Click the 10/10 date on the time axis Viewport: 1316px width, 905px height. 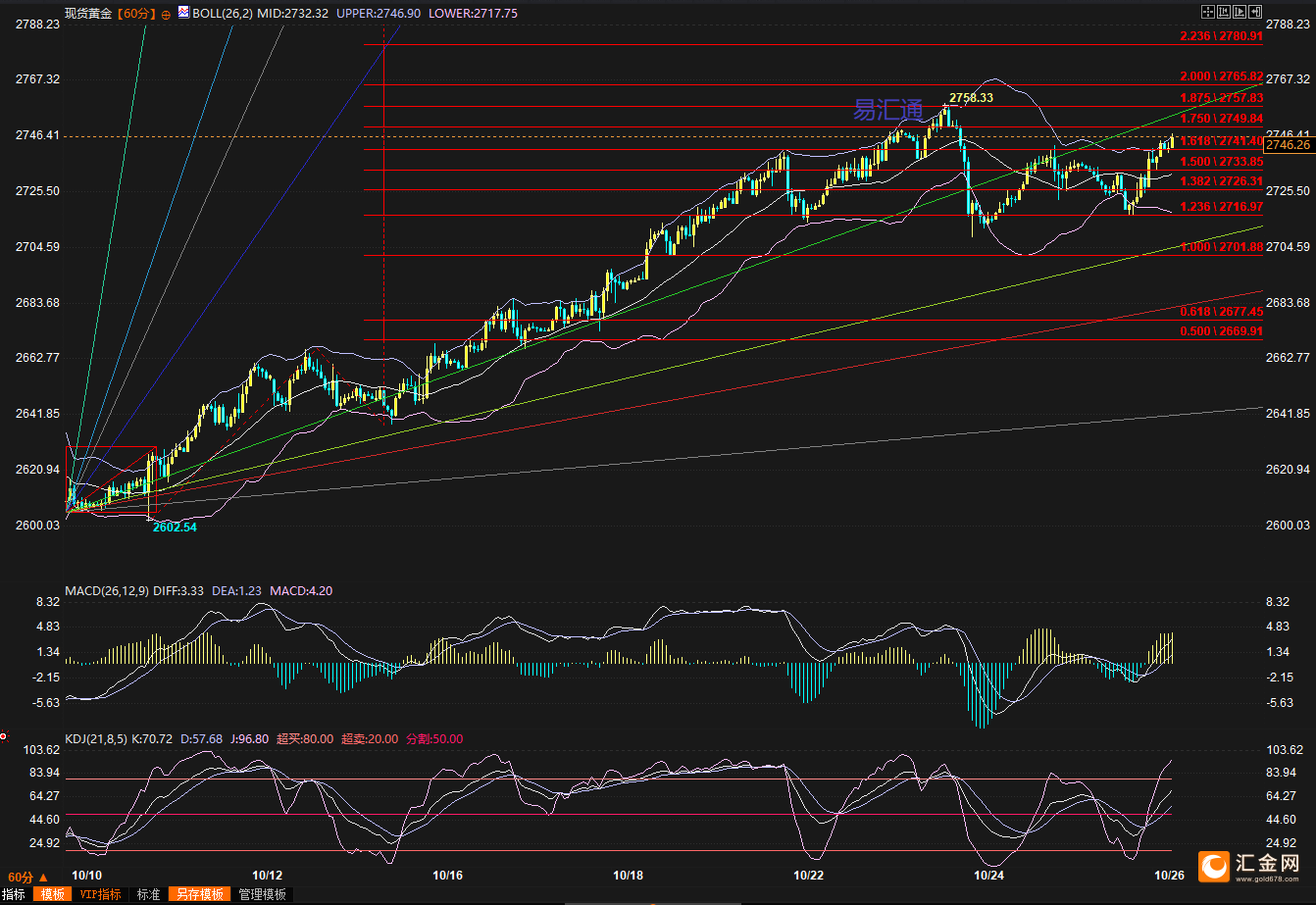pyautogui.click(x=87, y=875)
